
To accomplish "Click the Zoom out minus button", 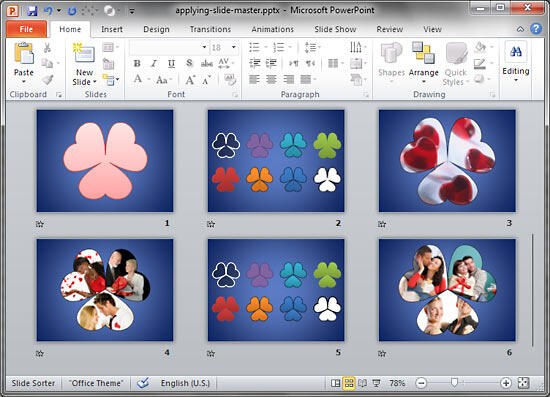I will (421, 383).
